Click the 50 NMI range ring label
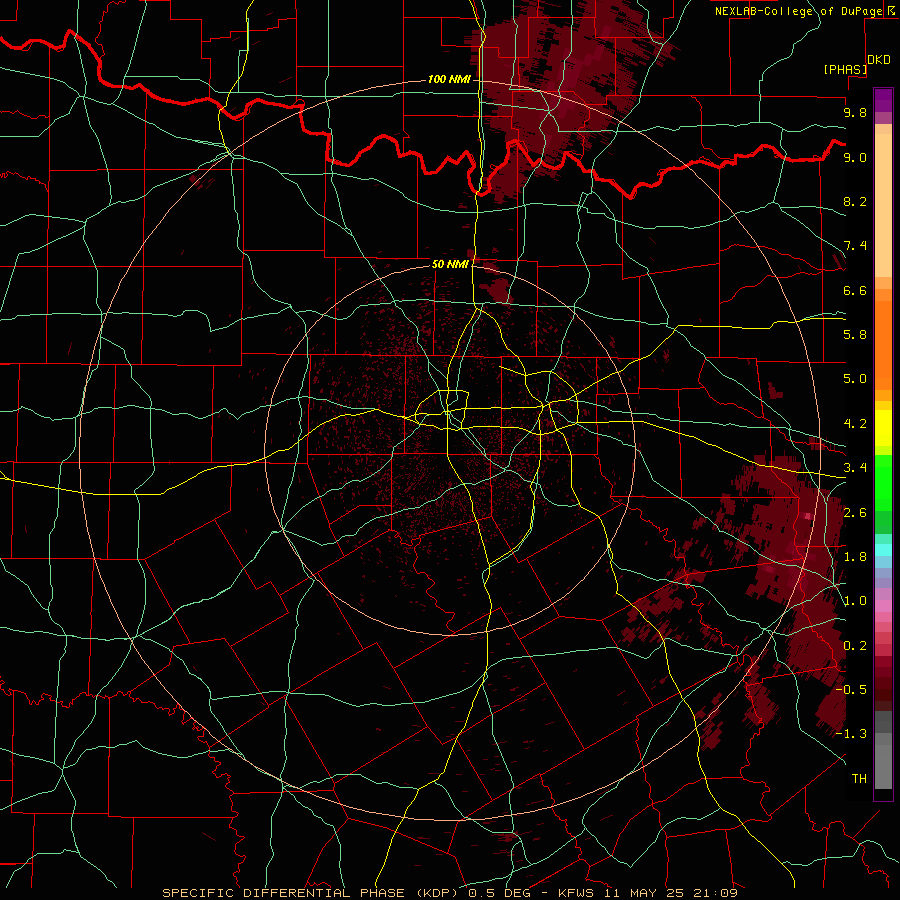 coord(450,264)
